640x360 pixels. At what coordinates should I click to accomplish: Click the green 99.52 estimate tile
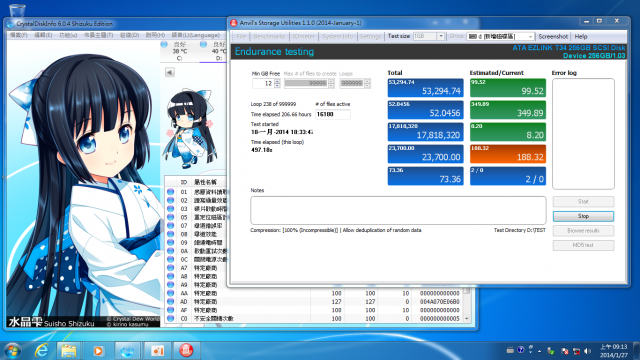tap(508, 88)
